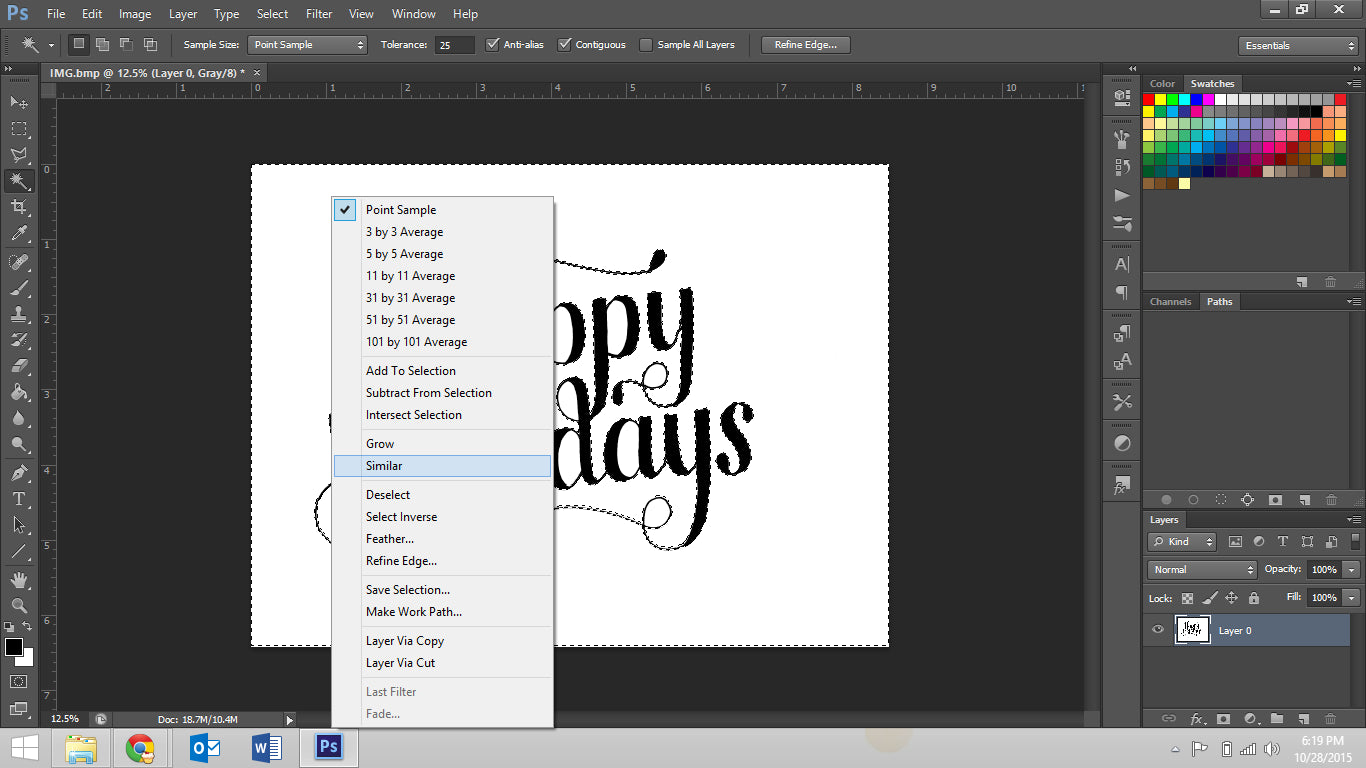Select the Rectangular Marquee tool
The height and width of the screenshot is (768, 1366).
tap(18, 129)
